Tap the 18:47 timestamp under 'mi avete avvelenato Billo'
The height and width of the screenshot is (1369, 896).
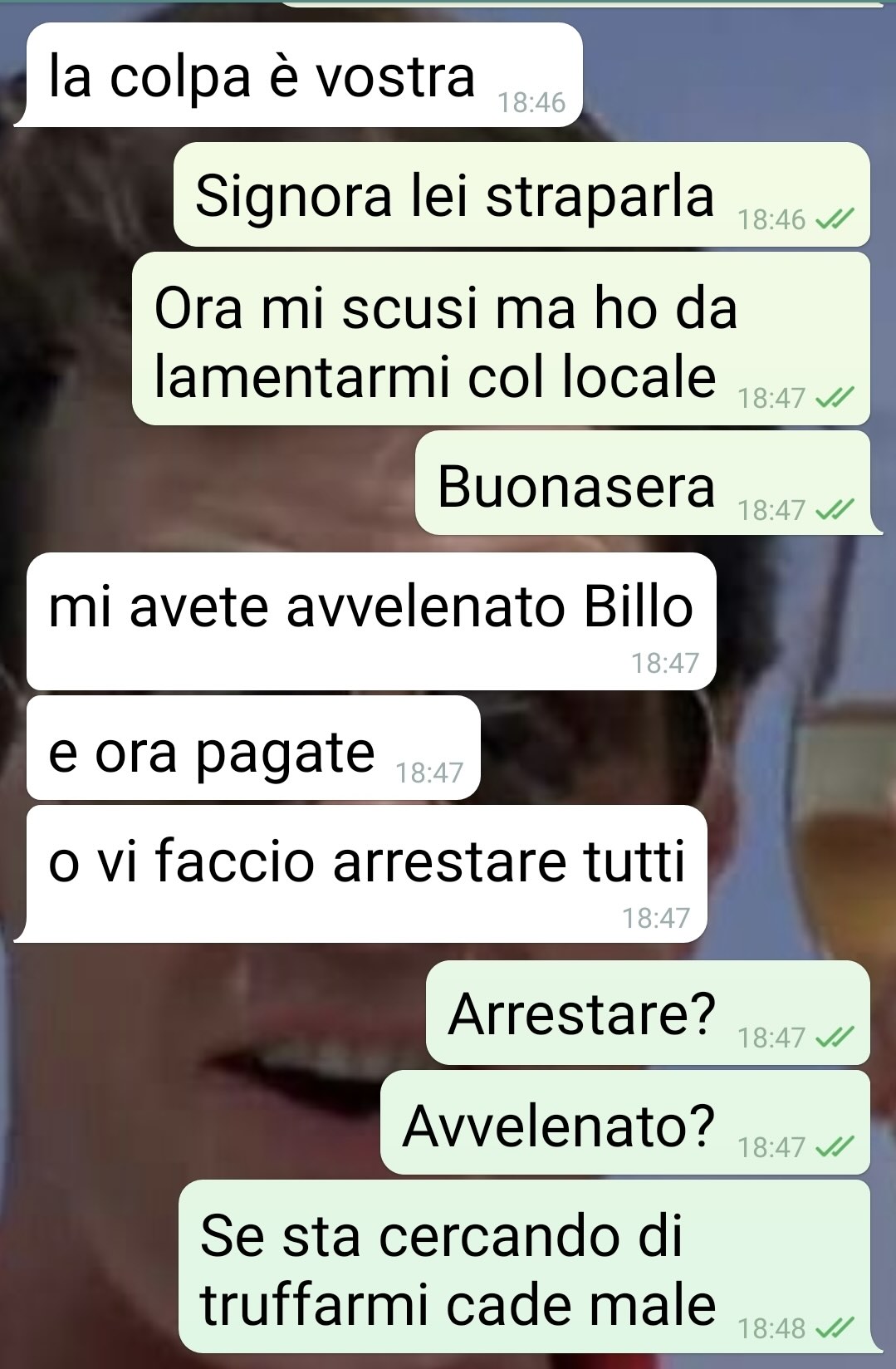coord(665,663)
